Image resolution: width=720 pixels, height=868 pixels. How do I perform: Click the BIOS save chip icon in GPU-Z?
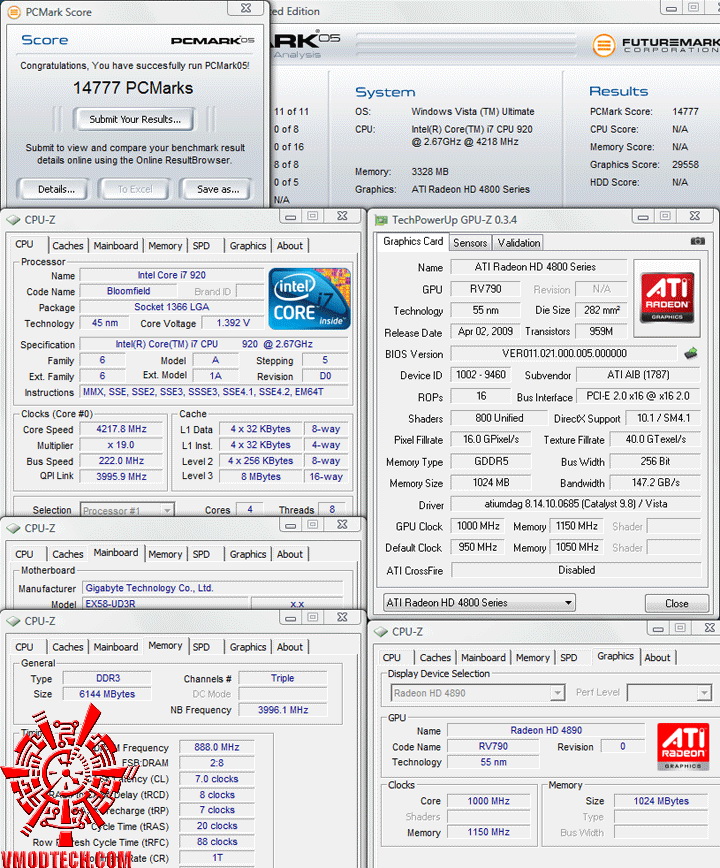pyautogui.click(x=691, y=353)
